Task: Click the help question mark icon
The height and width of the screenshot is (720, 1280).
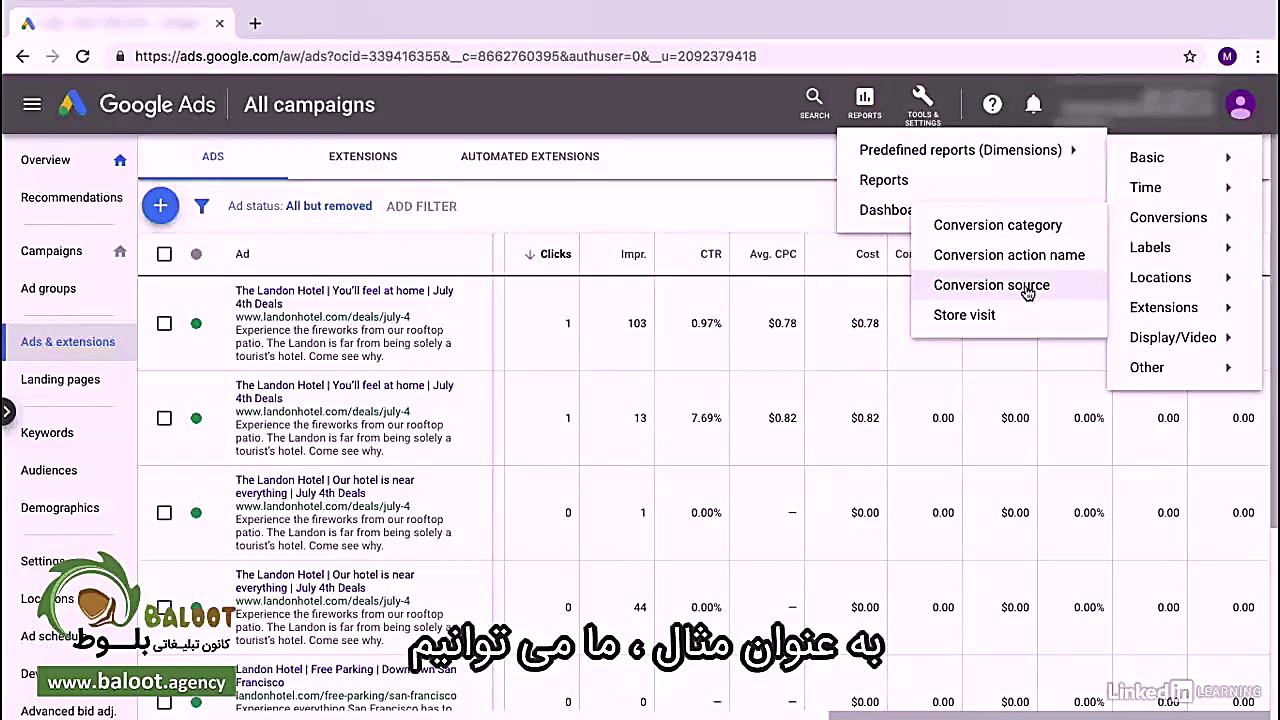Action: (992, 104)
